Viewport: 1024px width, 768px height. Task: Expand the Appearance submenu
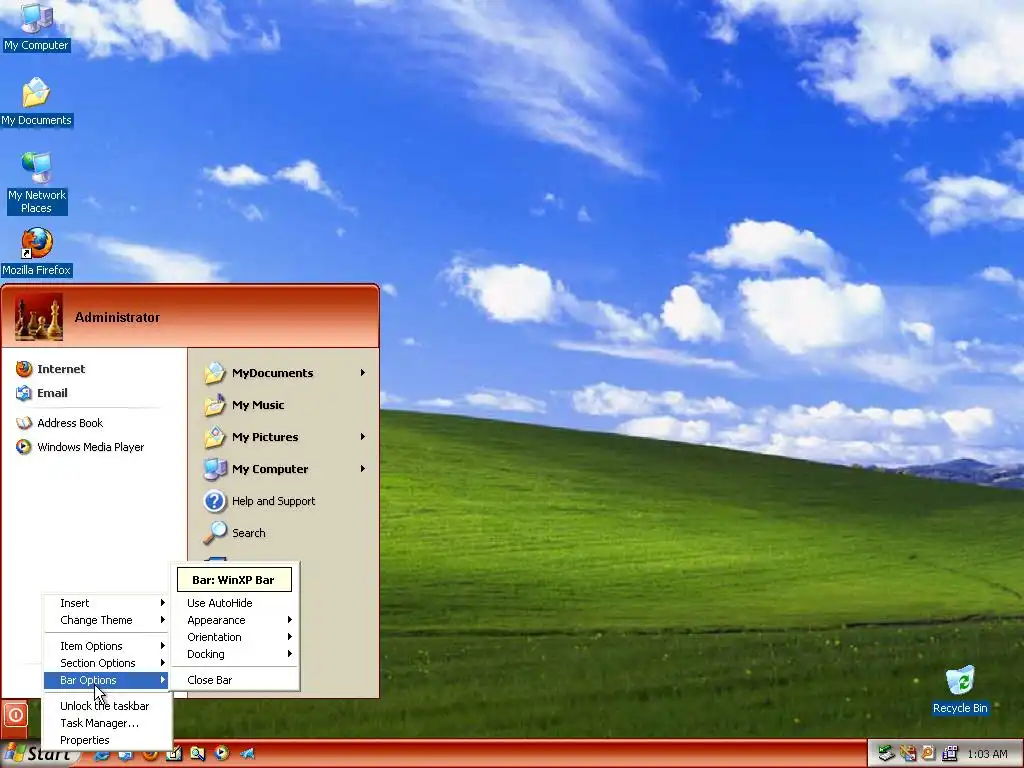[x=235, y=620]
